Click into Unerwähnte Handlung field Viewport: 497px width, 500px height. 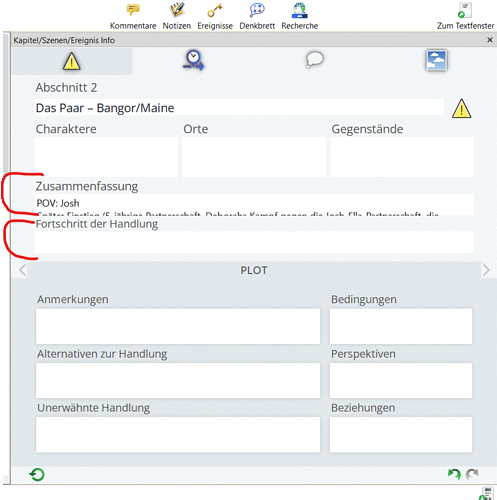click(178, 435)
